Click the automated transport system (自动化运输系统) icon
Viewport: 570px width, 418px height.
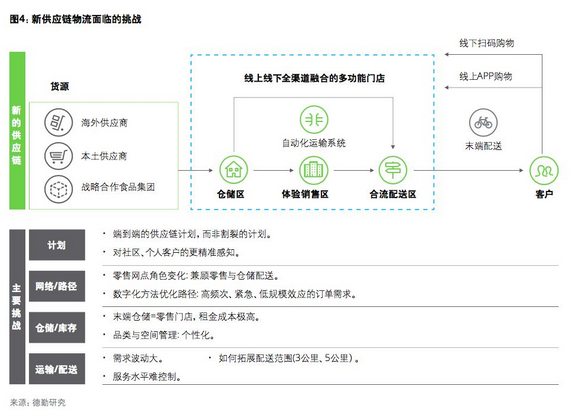pos(314,120)
